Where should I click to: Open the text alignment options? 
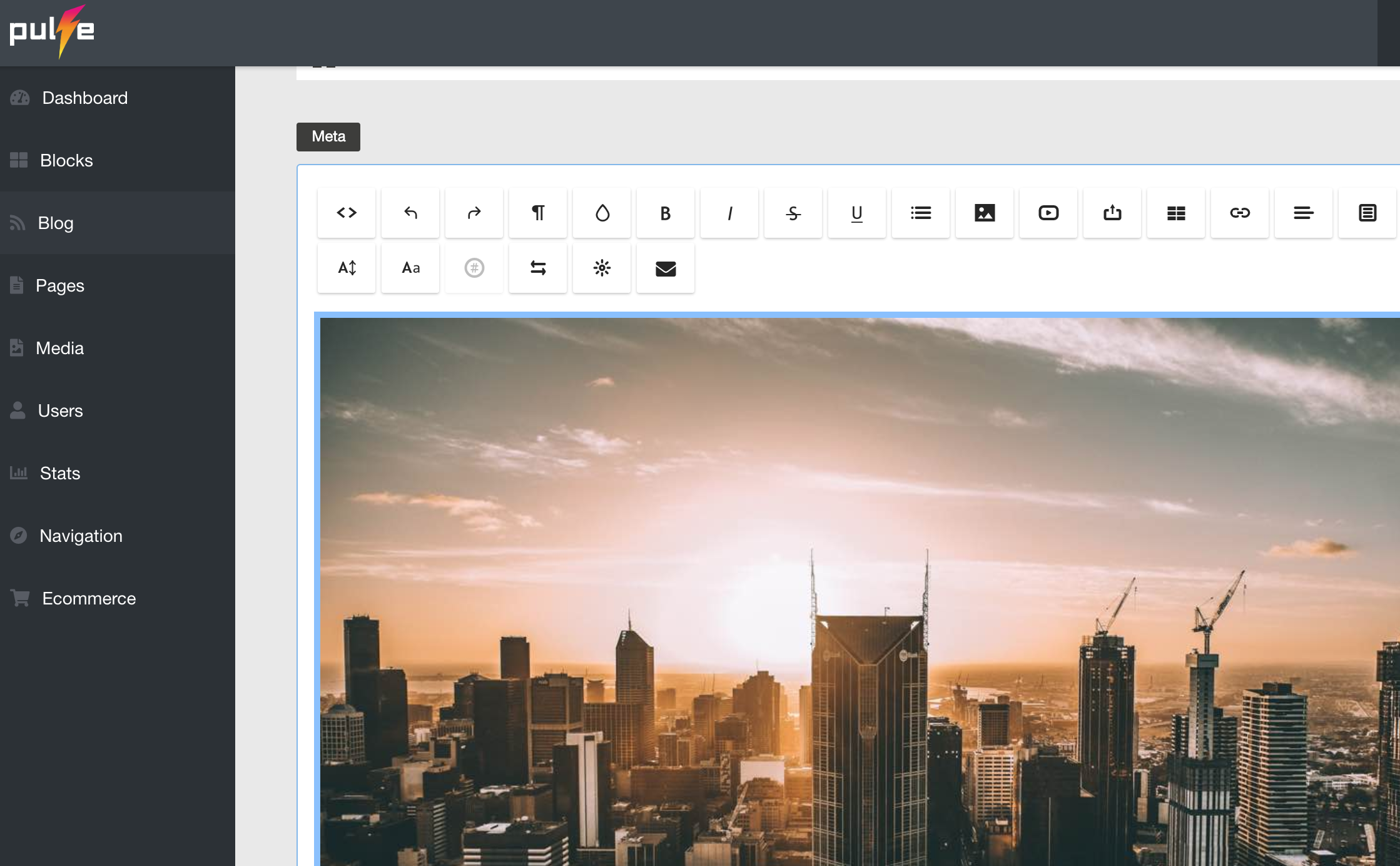pos(1303,213)
